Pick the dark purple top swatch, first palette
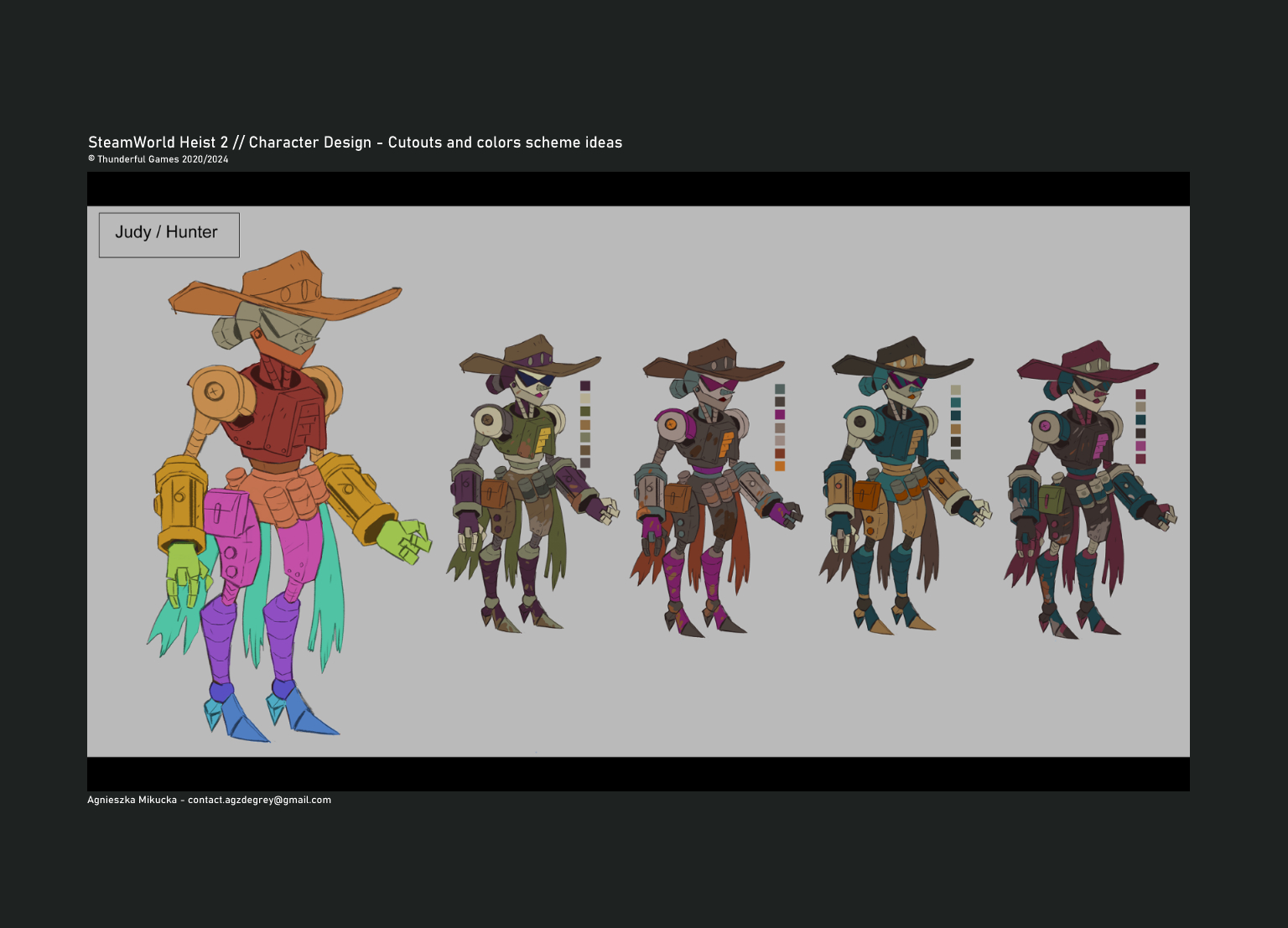 [x=585, y=386]
